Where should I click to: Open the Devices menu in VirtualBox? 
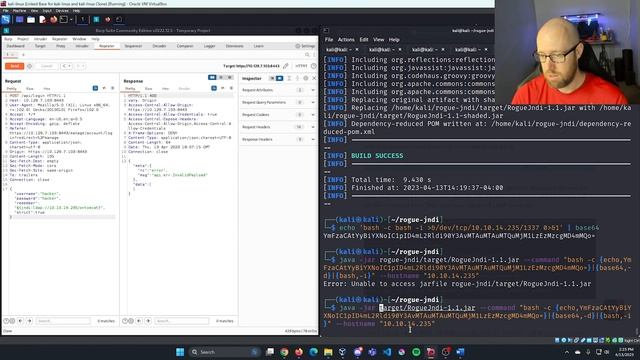(62, 11)
